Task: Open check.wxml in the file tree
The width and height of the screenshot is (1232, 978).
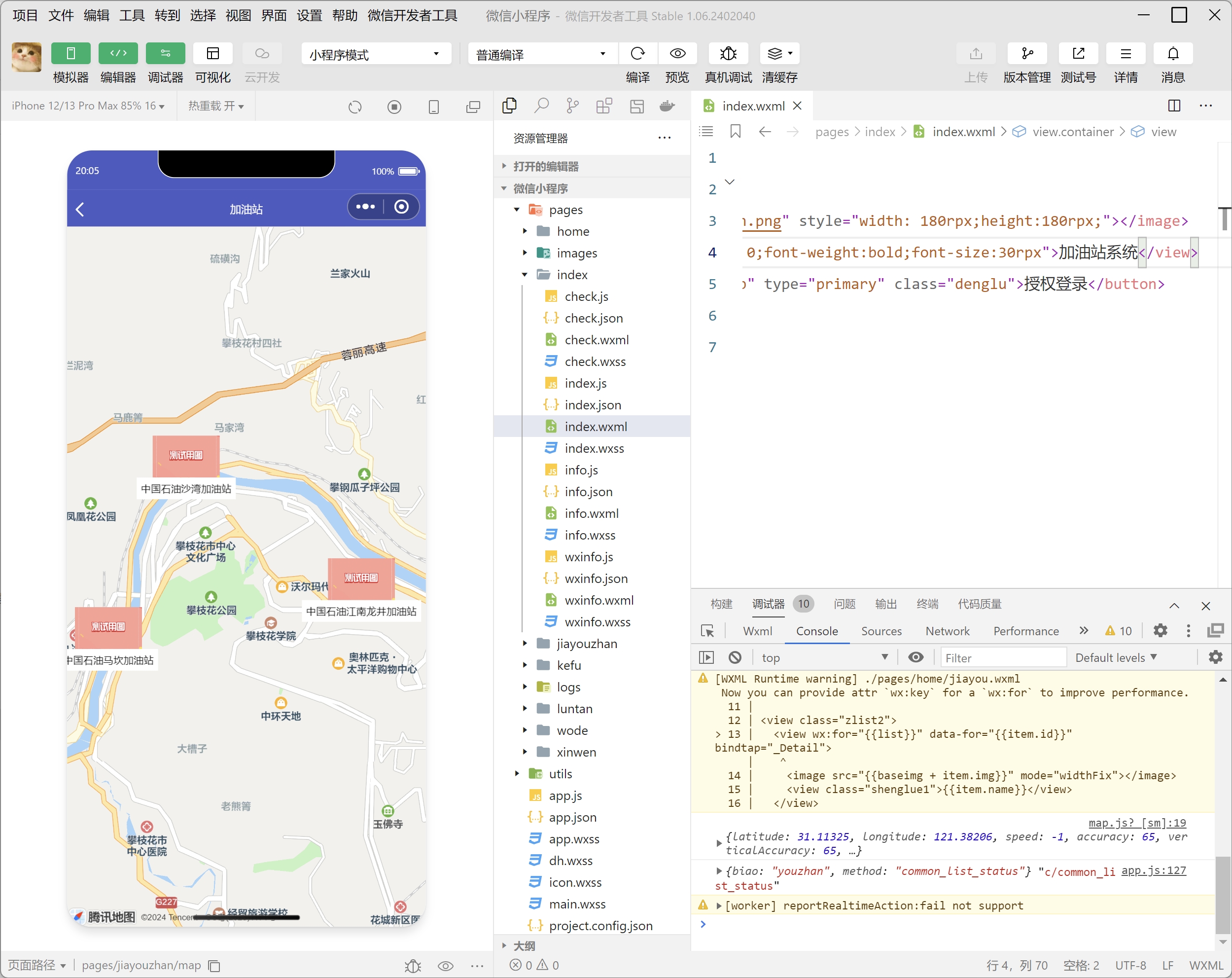Action: pos(597,340)
